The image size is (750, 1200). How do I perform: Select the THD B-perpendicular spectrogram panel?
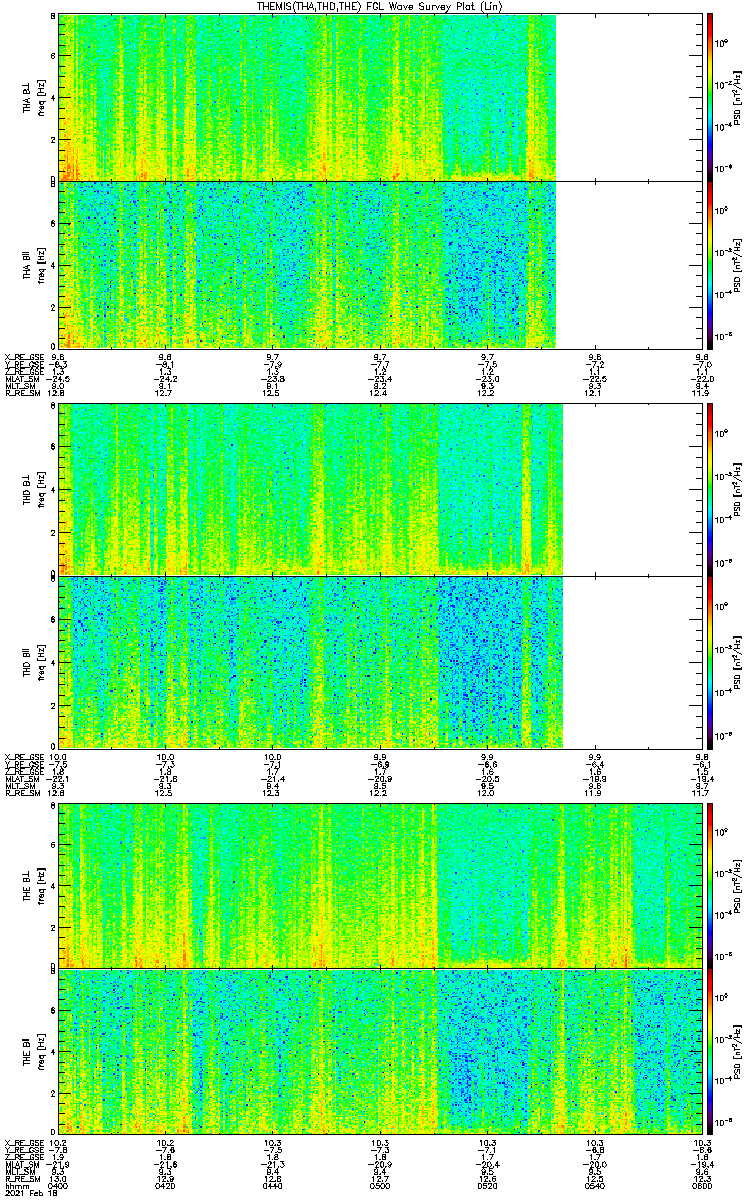[x=381, y=489]
